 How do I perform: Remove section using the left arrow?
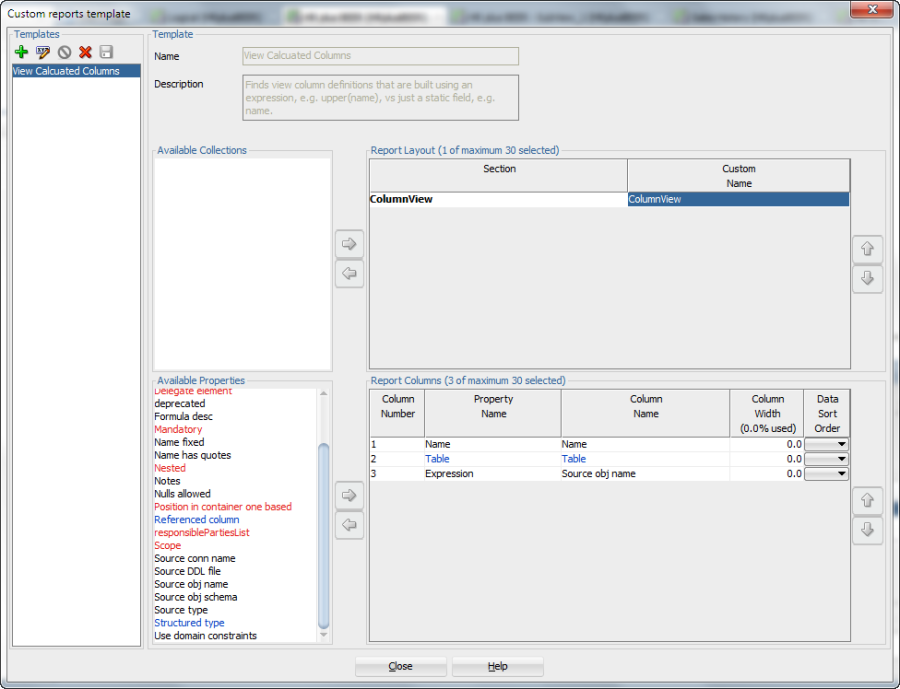[349, 273]
